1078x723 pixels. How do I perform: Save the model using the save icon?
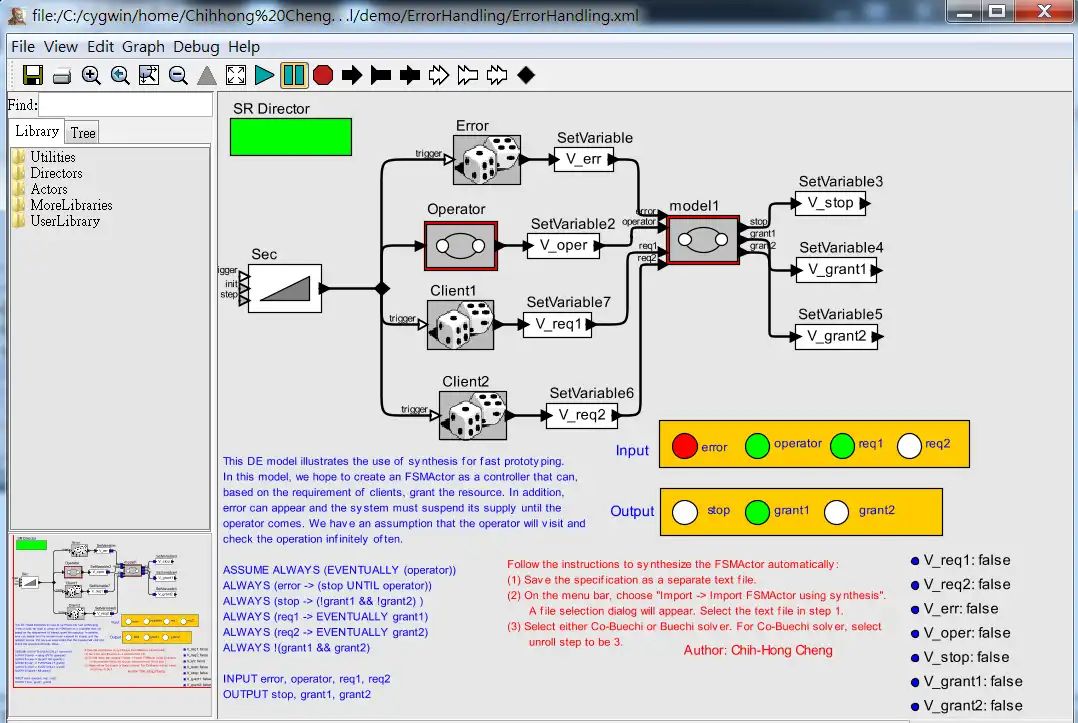[x=32, y=75]
